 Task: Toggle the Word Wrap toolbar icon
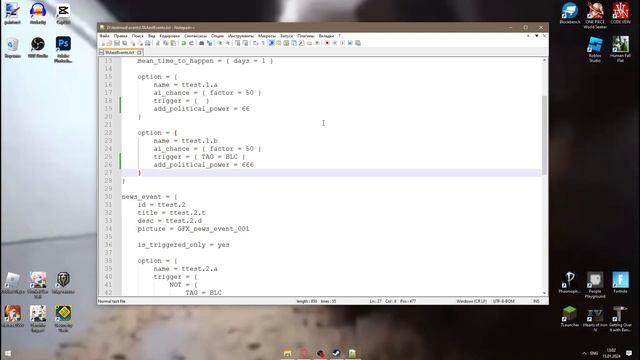point(255,43)
